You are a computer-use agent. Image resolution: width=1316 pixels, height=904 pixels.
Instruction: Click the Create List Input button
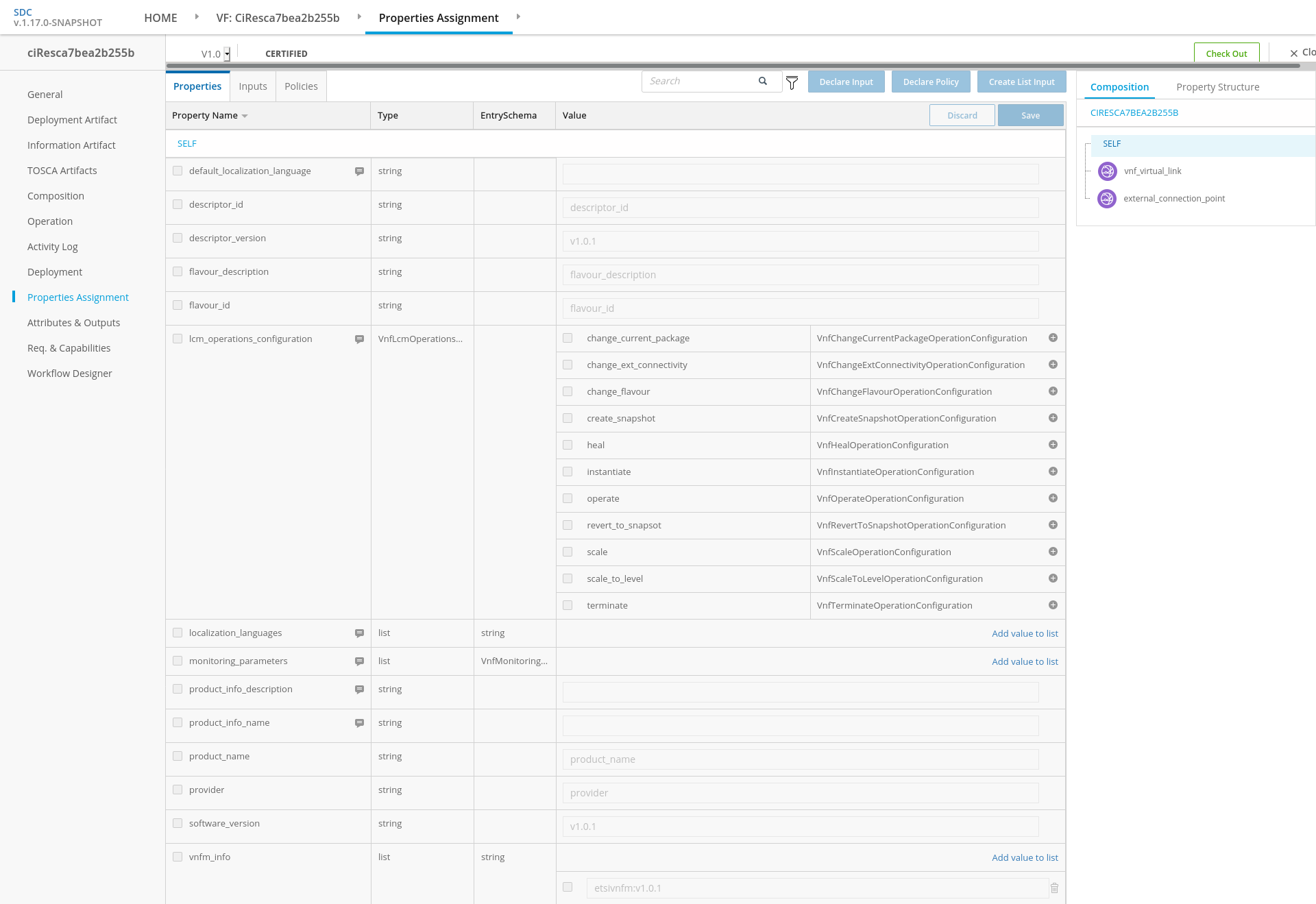[x=1021, y=82]
